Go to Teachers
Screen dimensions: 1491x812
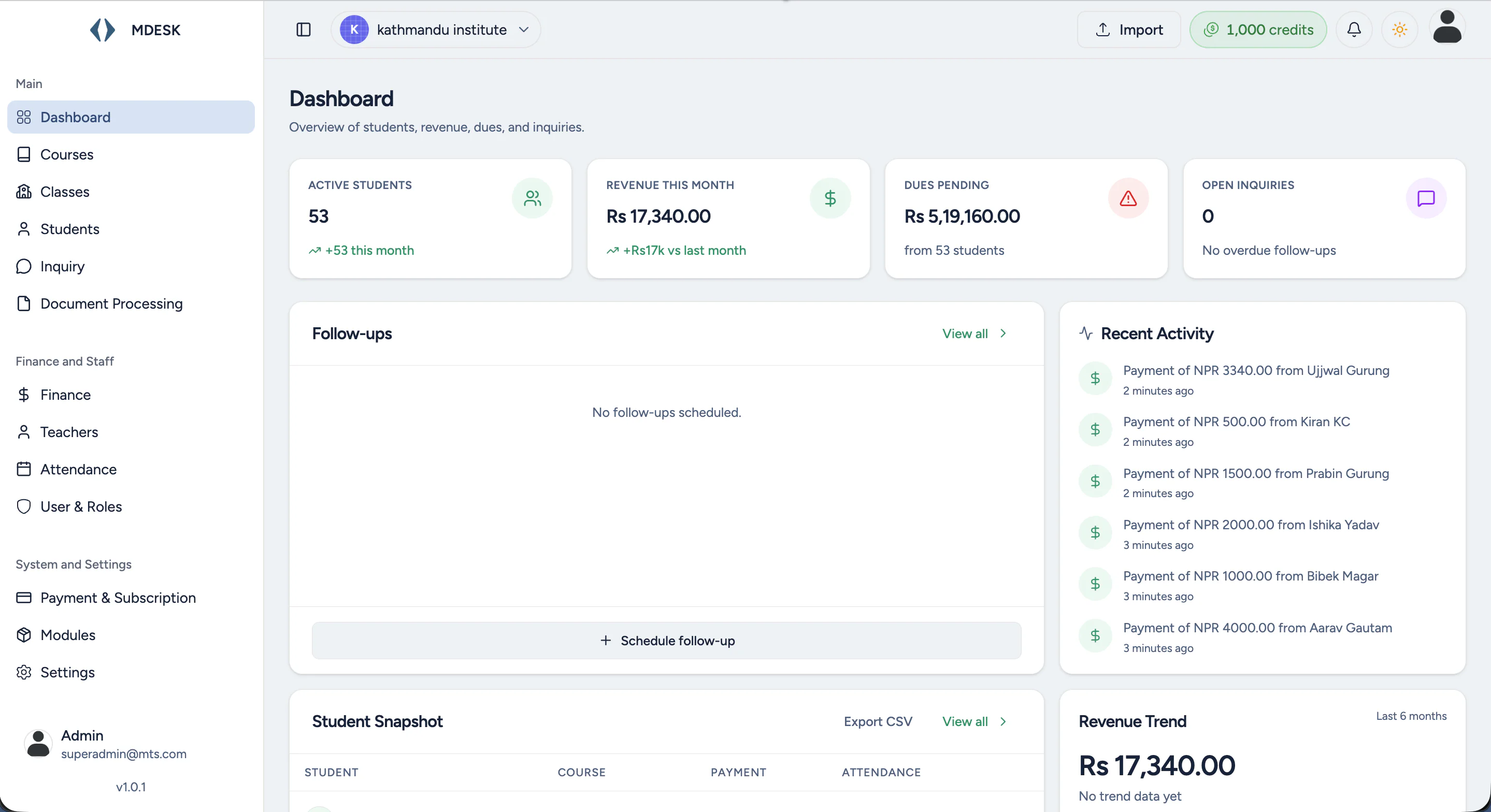[x=131, y=432]
